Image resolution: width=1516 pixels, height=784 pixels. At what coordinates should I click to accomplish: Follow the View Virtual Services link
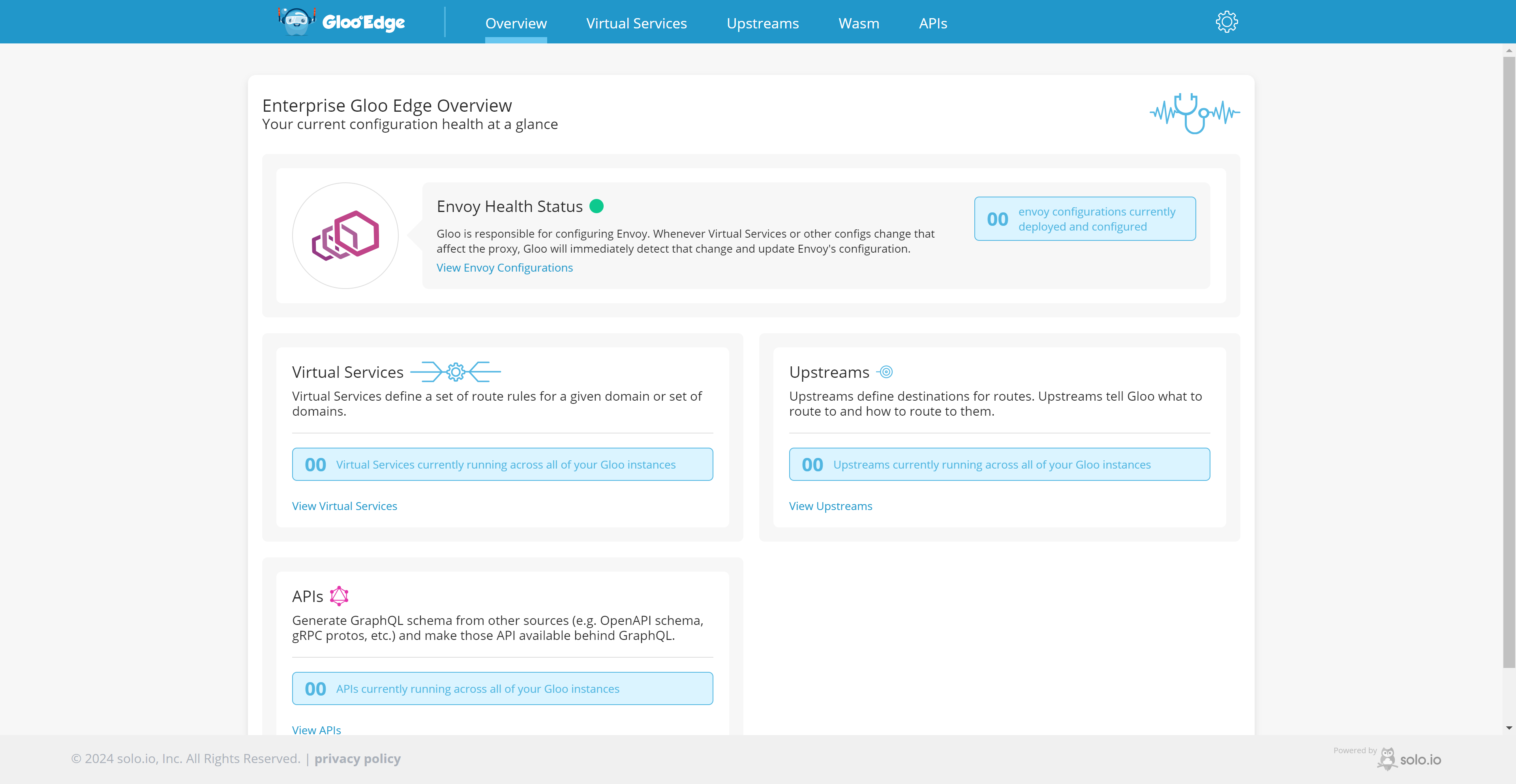click(x=344, y=506)
